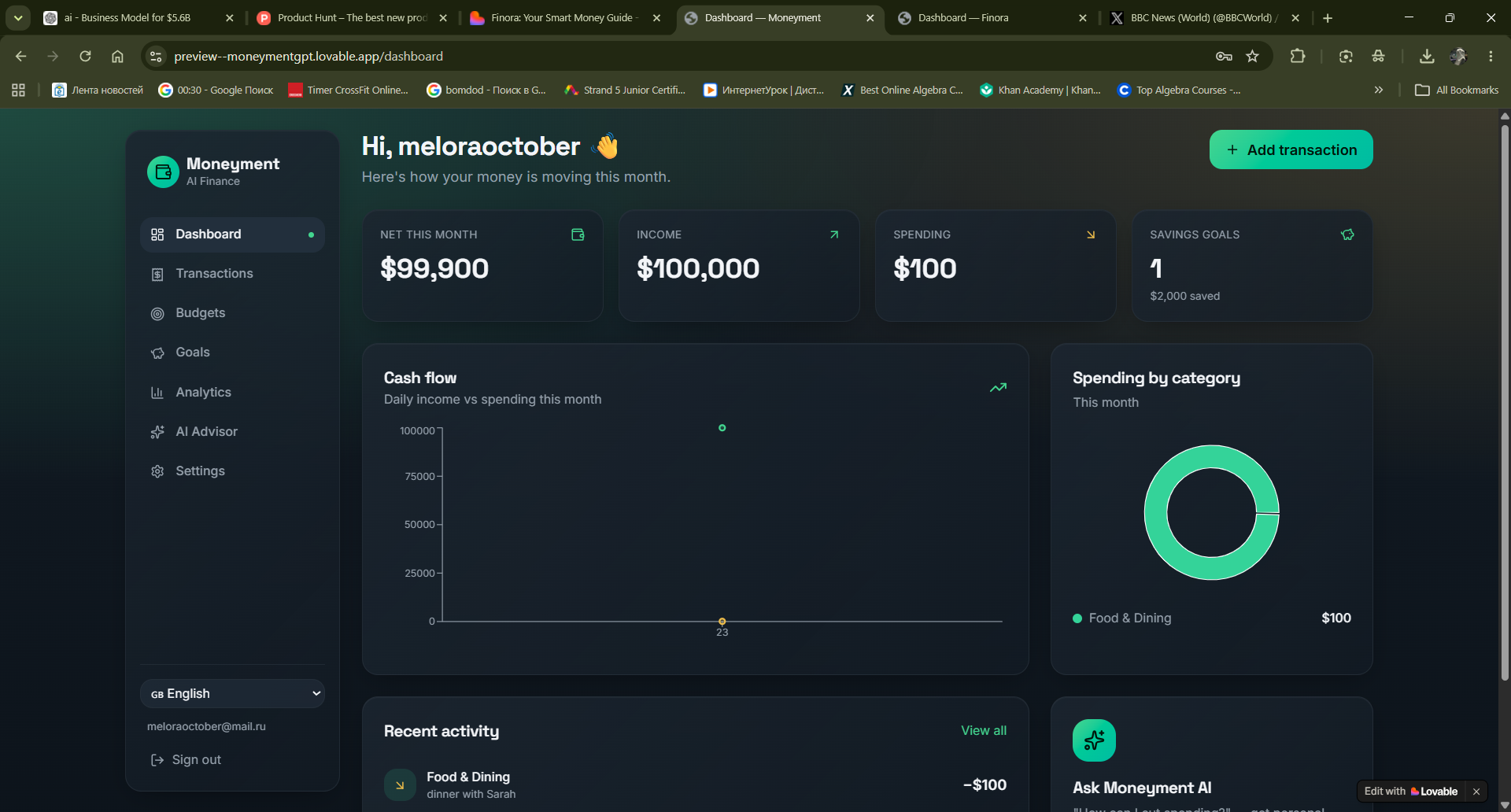
Task: Click Edit with Lovable badge
Action: pyautogui.click(x=1410, y=792)
